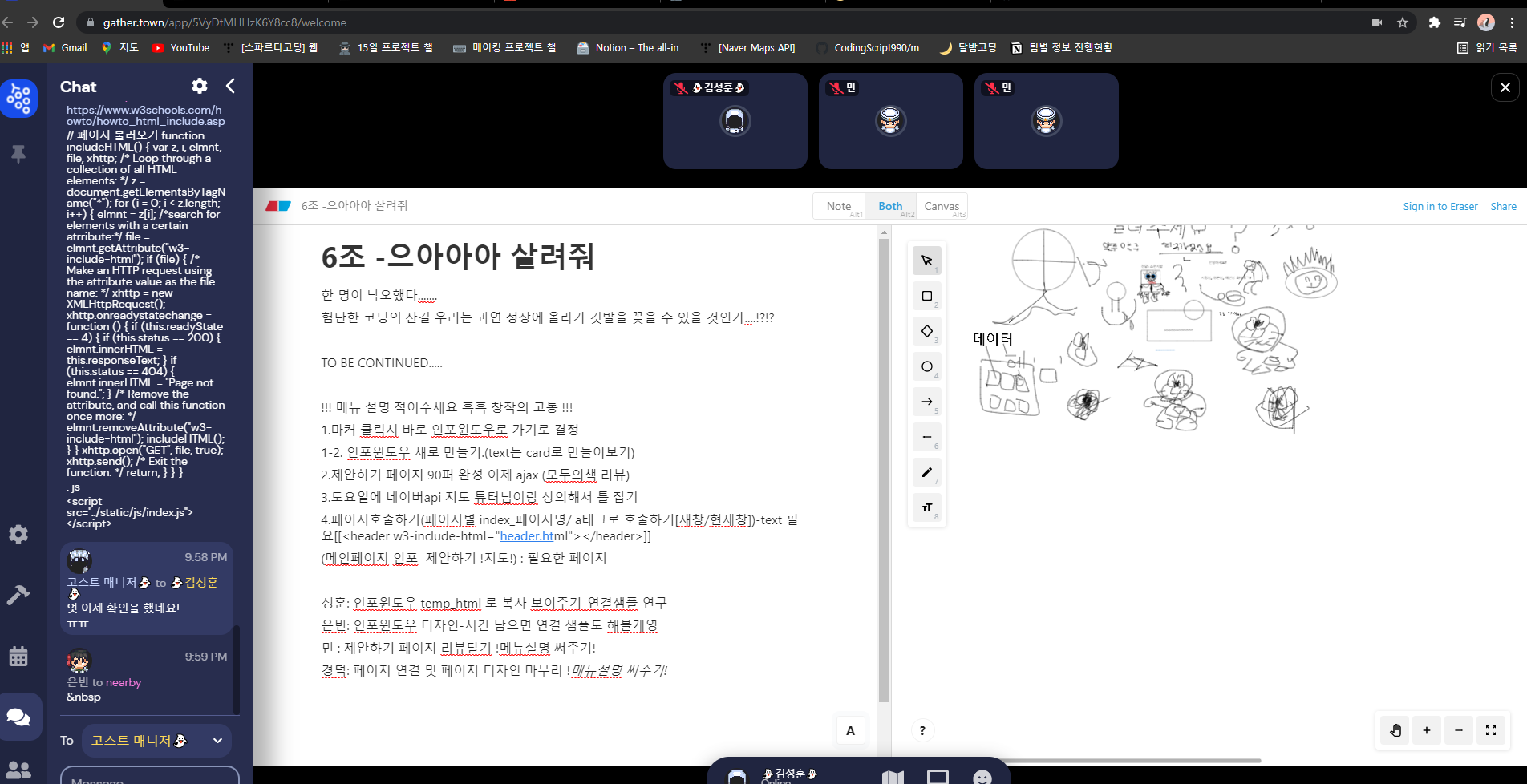Open Gather main menu grape logo
Image resolution: width=1527 pixels, height=784 pixels.
[x=19, y=99]
